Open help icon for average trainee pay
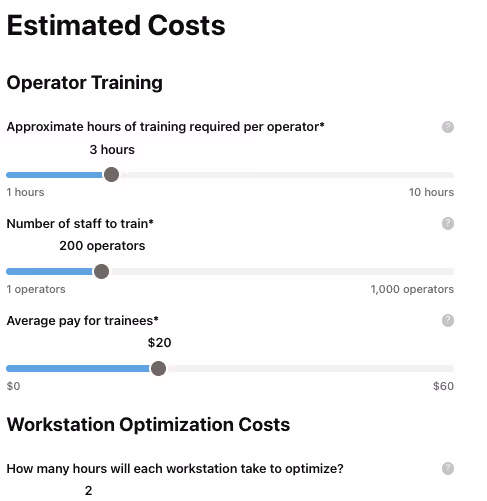487x501 pixels. (x=448, y=320)
